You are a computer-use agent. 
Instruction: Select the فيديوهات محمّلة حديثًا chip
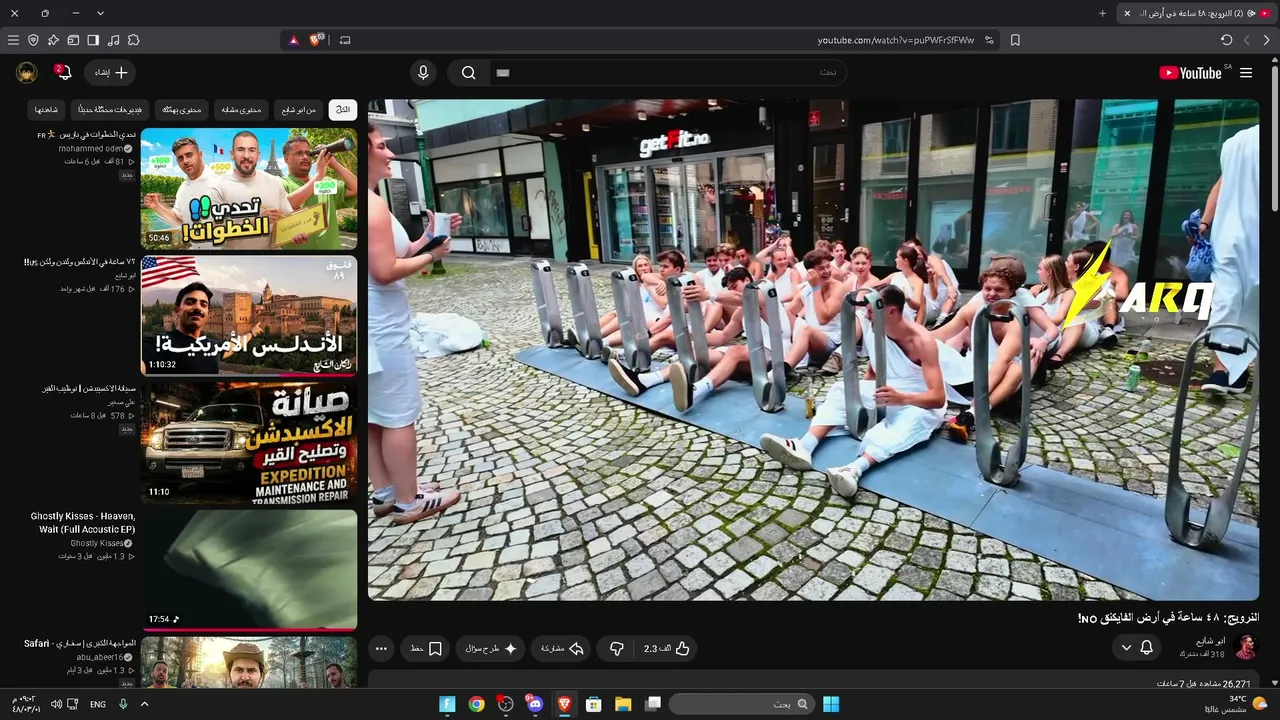(x=110, y=109)
